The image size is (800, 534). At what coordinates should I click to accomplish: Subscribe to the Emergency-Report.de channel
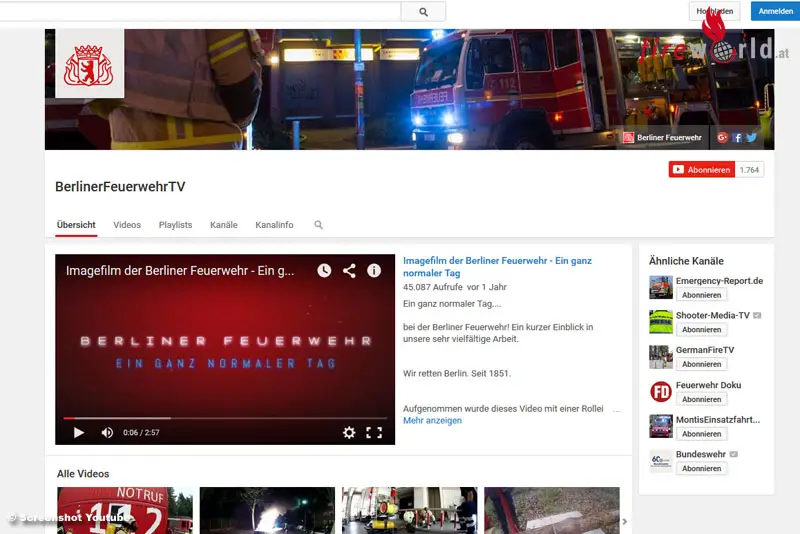[x=701, y=295]
